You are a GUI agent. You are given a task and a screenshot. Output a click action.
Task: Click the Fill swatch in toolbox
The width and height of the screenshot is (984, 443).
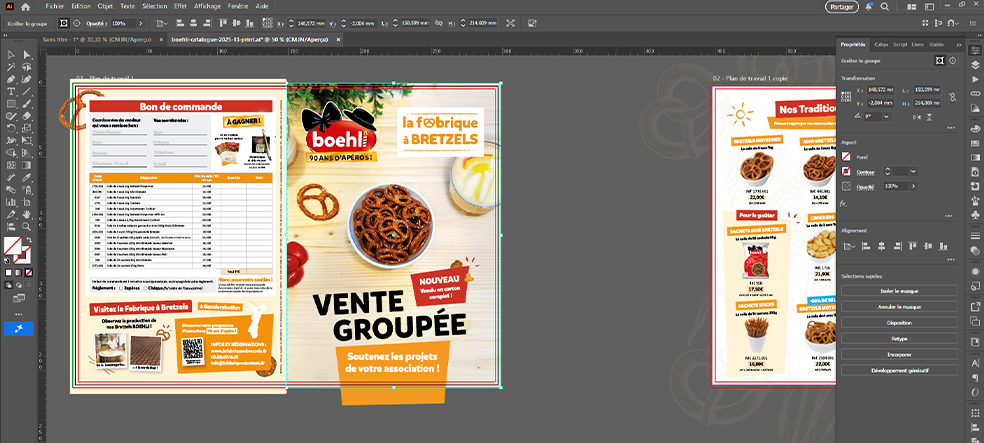[x=12, y=244]
